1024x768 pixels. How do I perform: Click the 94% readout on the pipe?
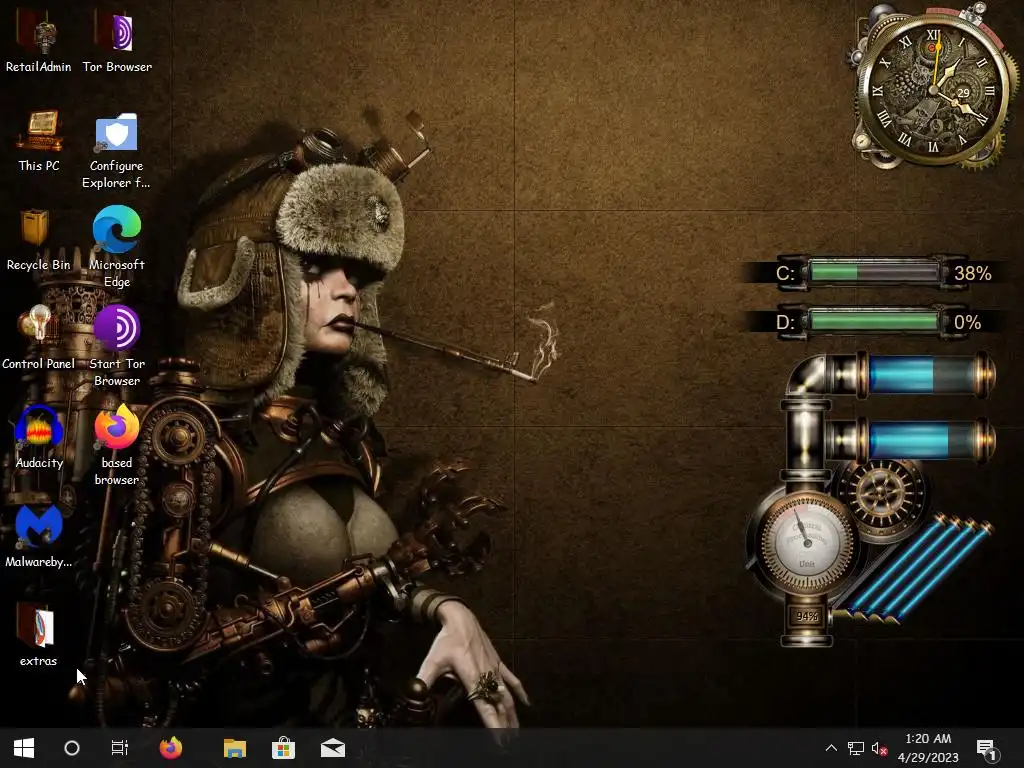(x=807, y=616)
